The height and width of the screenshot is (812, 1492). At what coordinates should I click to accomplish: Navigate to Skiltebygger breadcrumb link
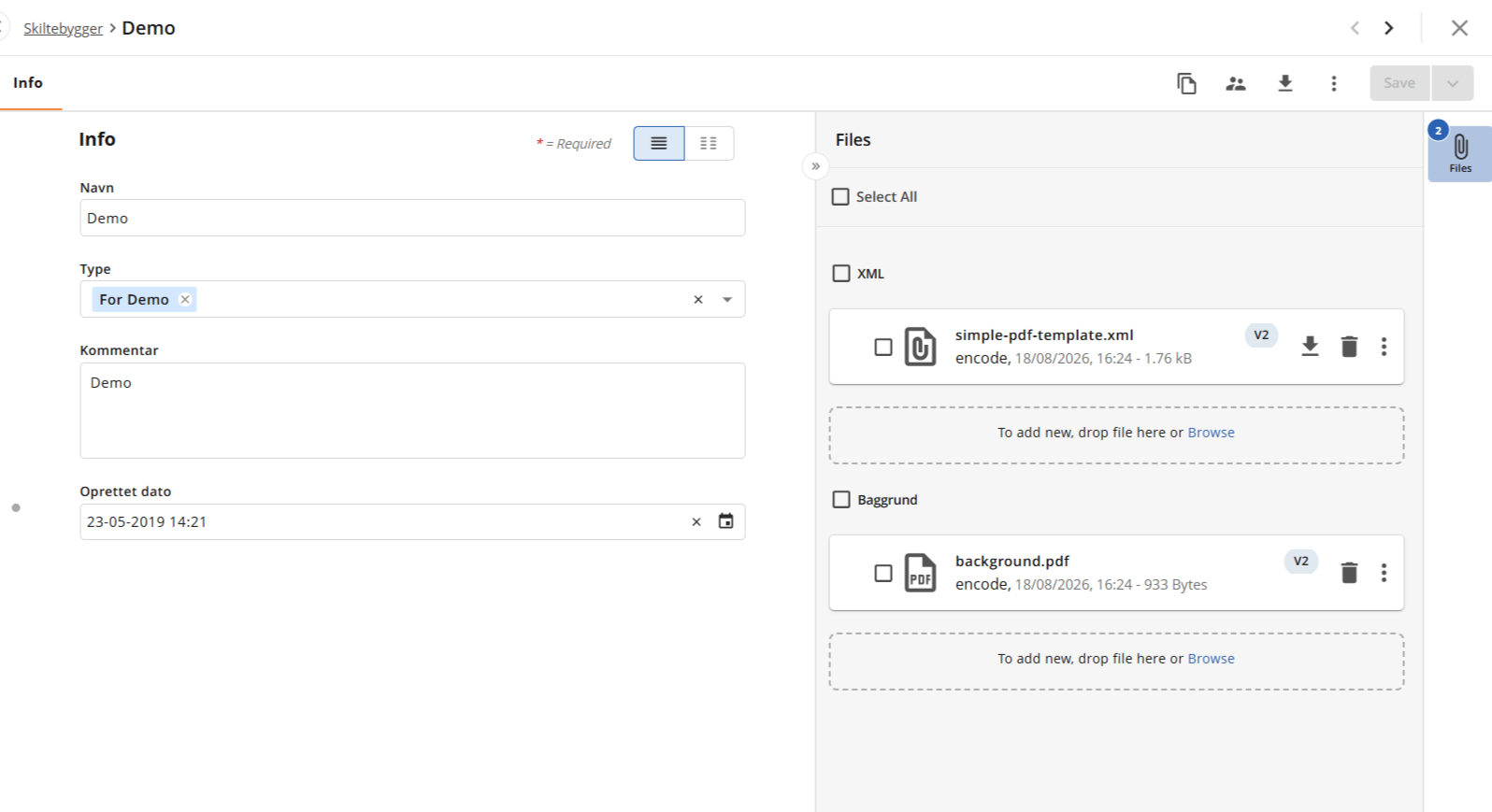click(63, 28)
